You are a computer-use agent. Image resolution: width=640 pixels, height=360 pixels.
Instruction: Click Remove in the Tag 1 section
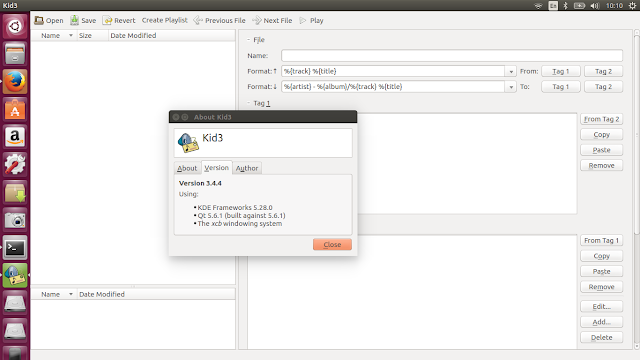coord(602,165)
